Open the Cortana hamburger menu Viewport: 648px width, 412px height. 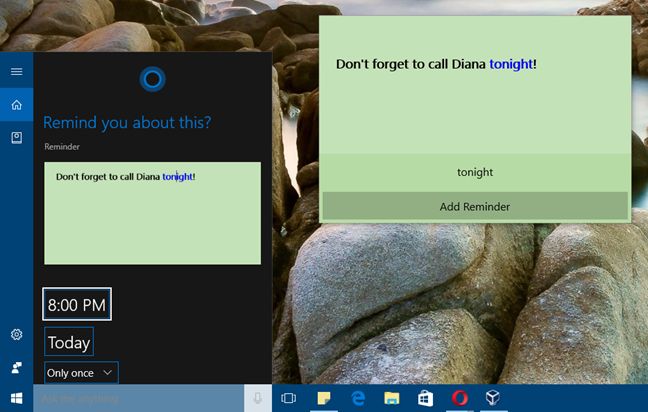17,71
